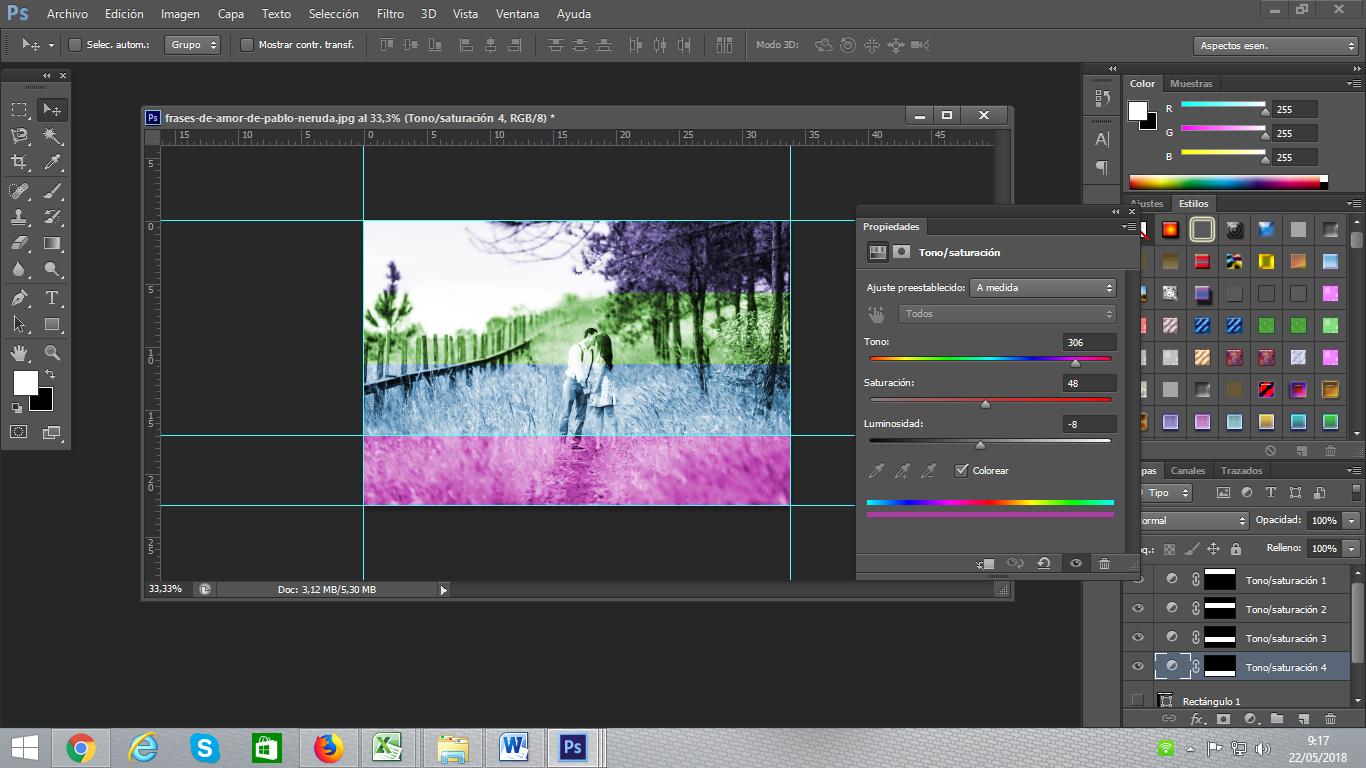The width and height of the screenshot is (1366, 768).
Task: Select the Eraser tool
Action: 19,243
